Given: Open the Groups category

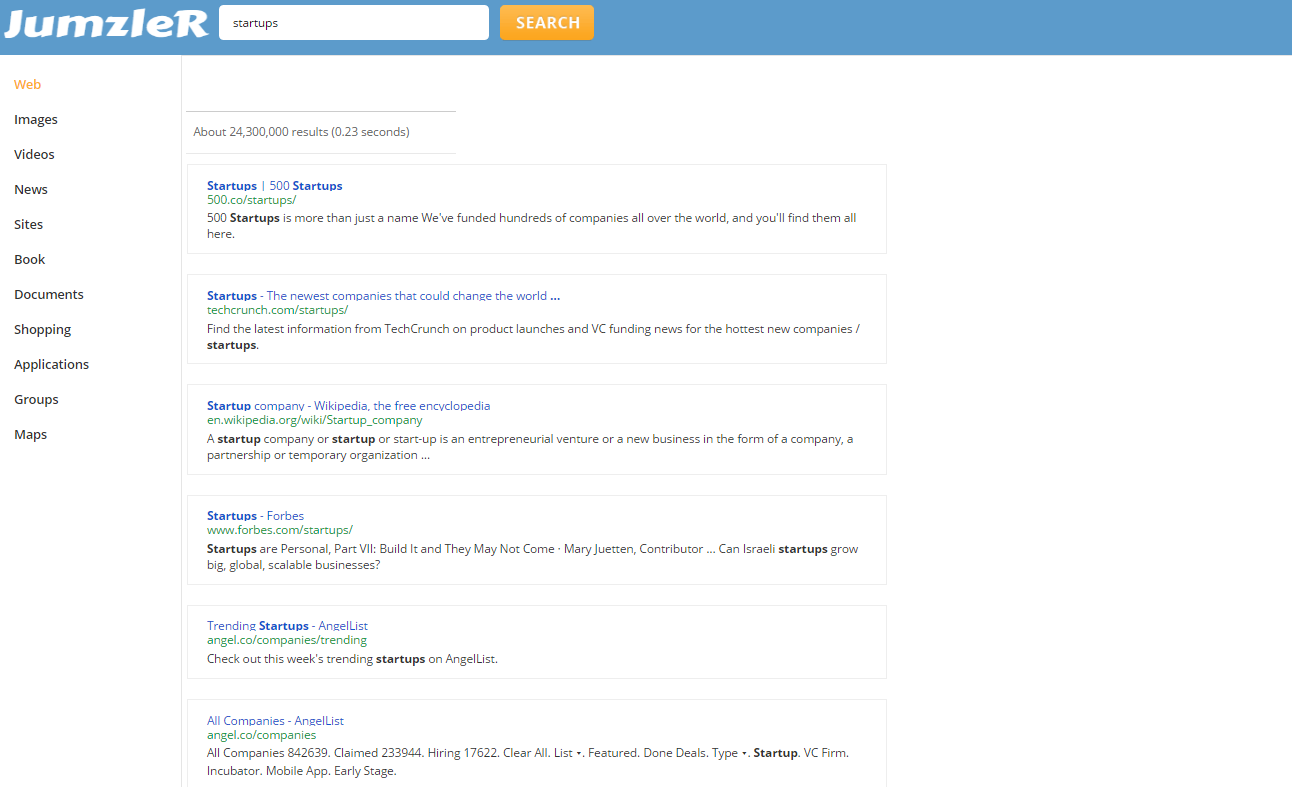Looking at the screenshot, I should pos(36,400).
